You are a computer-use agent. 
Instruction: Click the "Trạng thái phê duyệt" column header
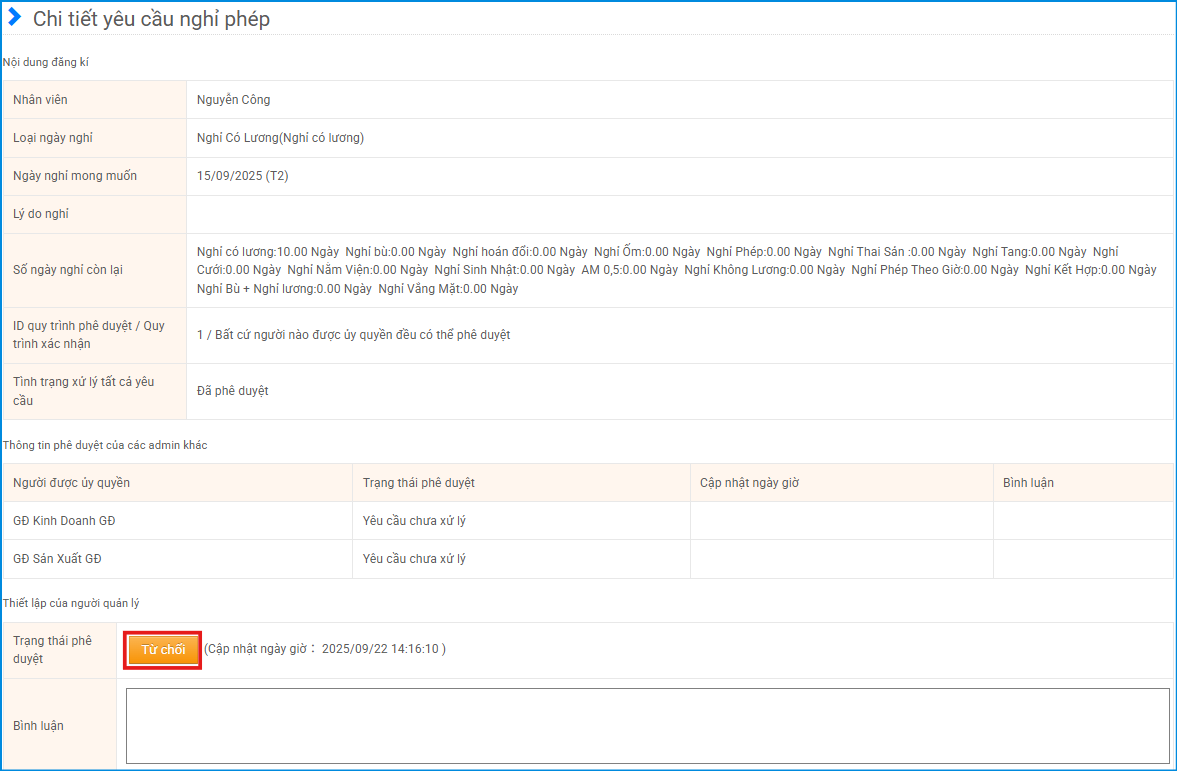(x=419, y=483)
